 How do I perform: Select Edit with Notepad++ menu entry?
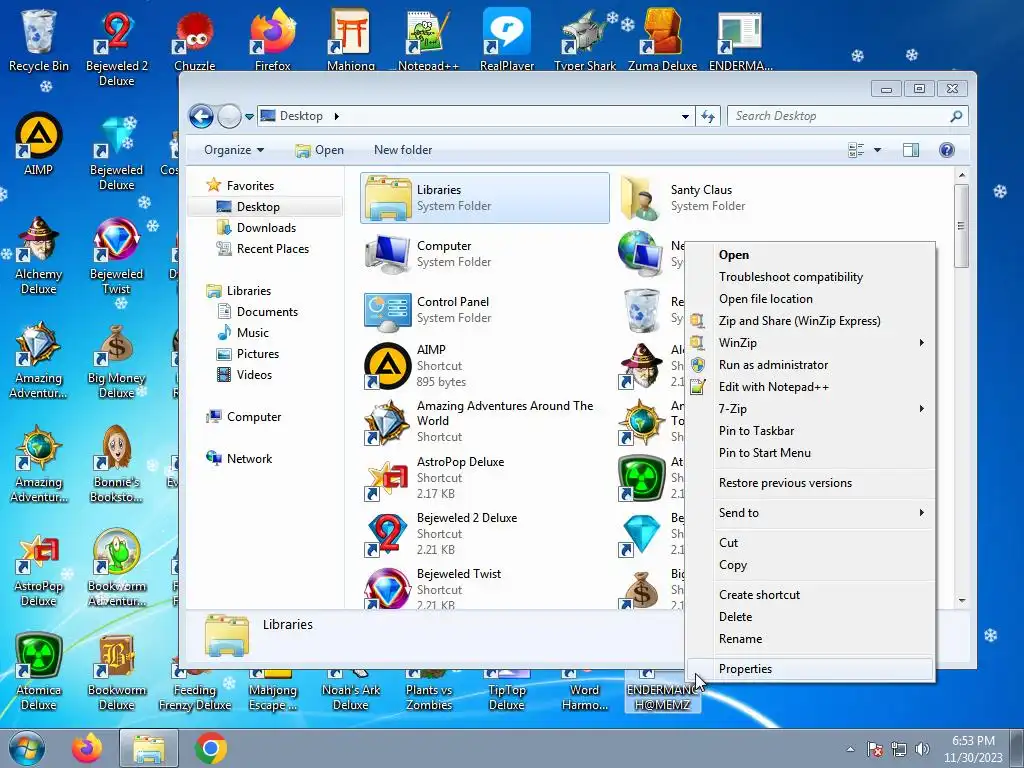[810, 387]
